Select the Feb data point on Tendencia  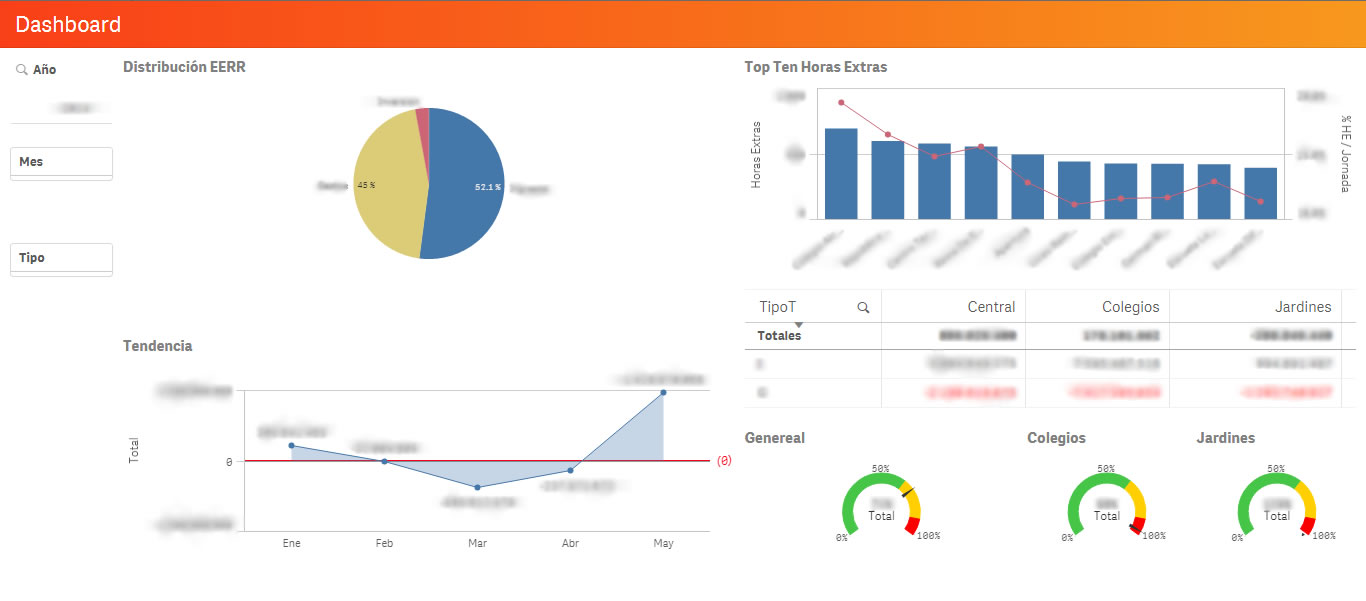point(384,461)
